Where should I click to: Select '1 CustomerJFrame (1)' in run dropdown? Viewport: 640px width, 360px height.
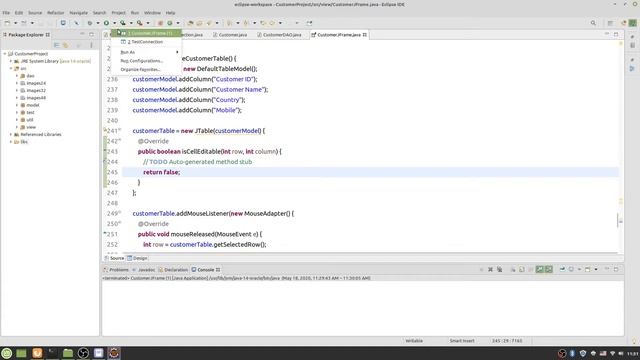tap(146, 33)
